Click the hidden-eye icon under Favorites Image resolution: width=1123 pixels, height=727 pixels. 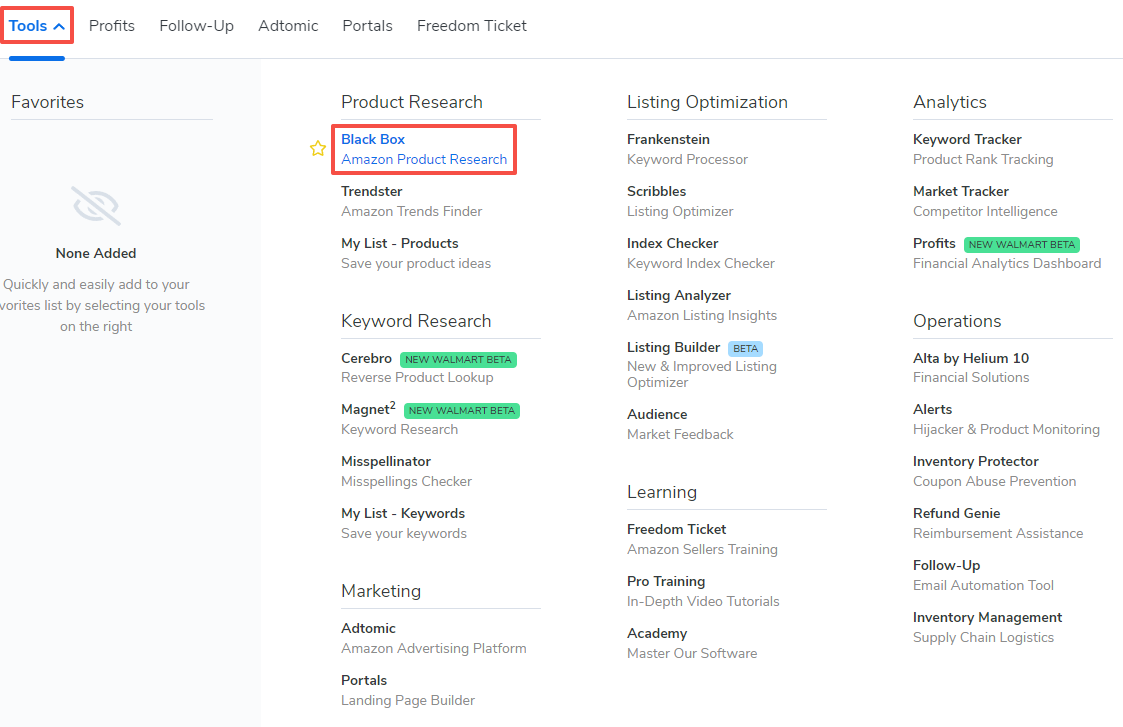[x=96, y=206]
